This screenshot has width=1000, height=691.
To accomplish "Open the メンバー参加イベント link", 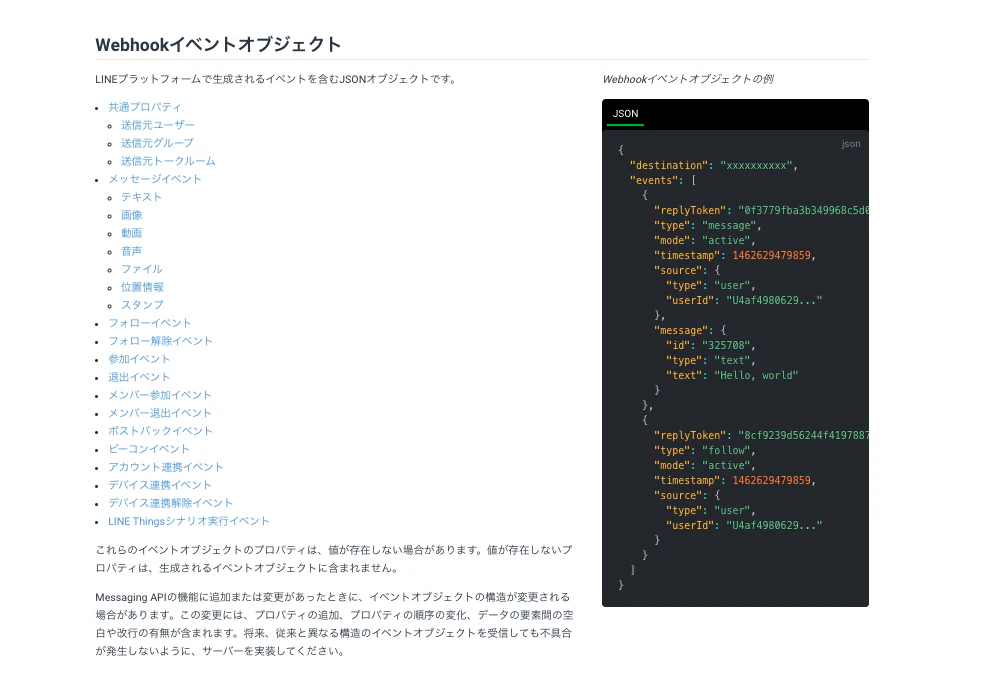I will 159,395.
